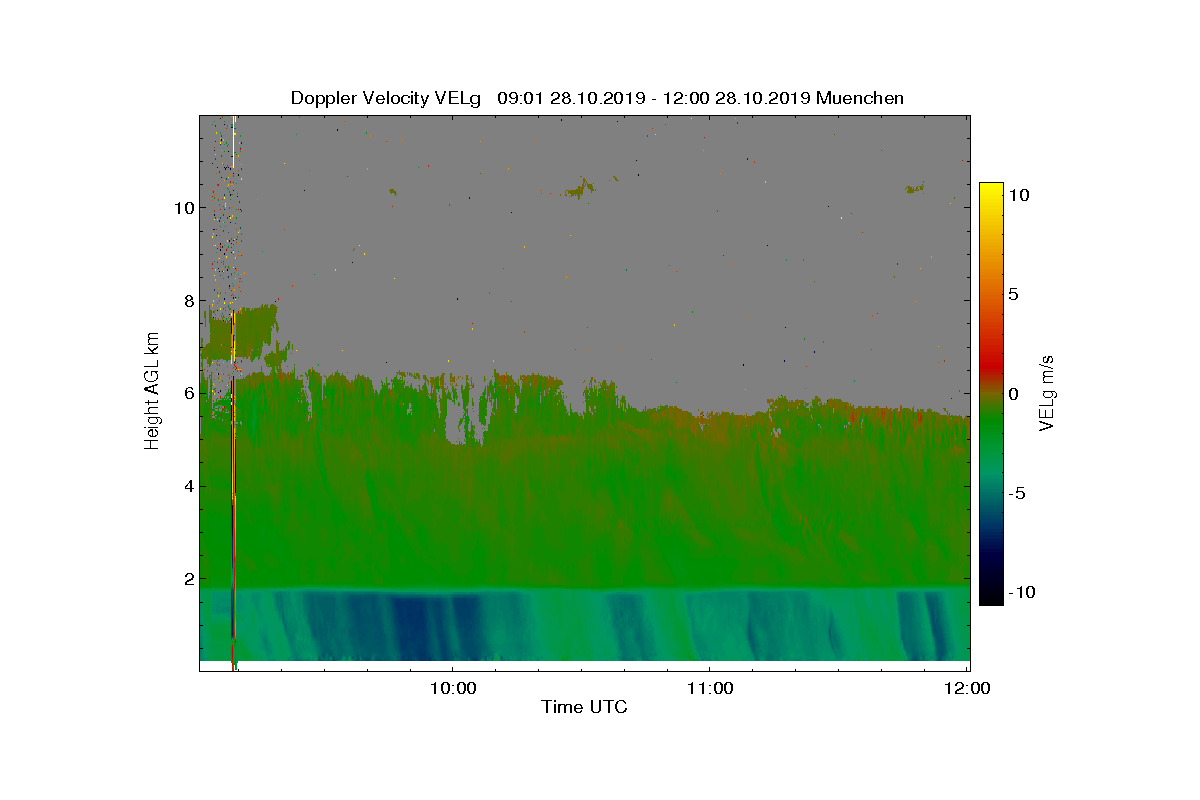The height and width of the screenshot is (800, 1200).
Task: Click the colorbar tick value 10
Action: pyautogui.click(x=1018, y=196)
